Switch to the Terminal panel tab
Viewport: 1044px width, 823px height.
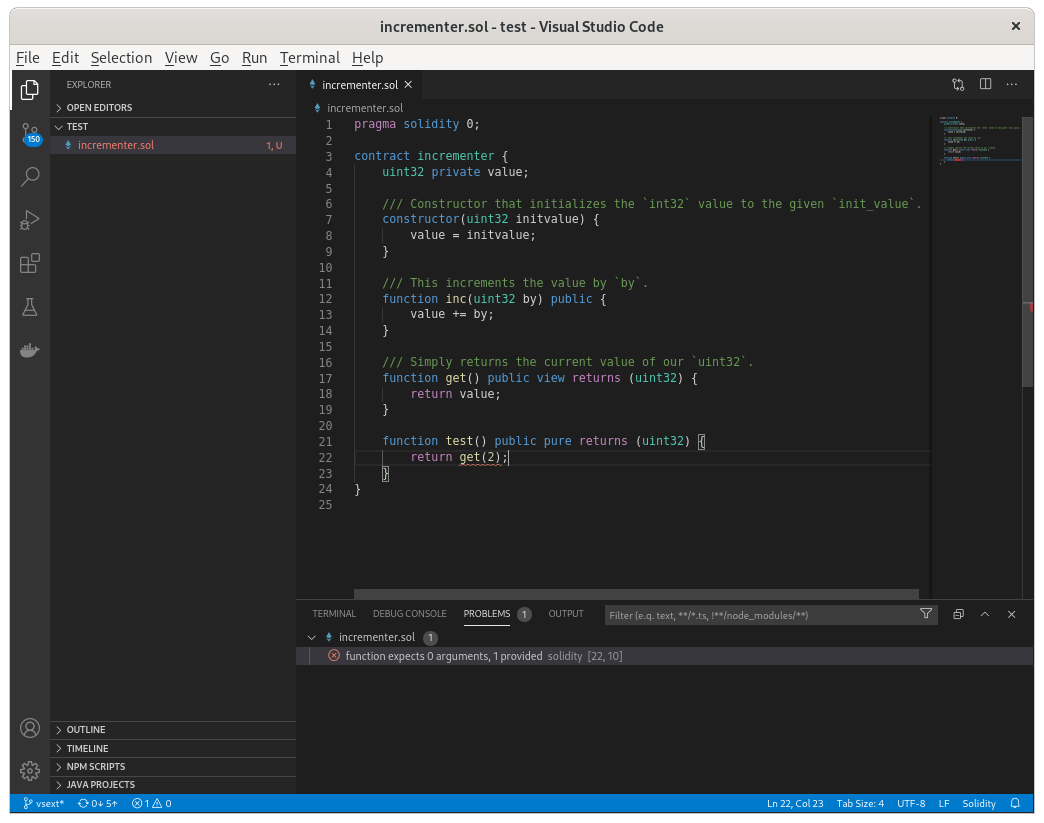(x=334, y=614)
